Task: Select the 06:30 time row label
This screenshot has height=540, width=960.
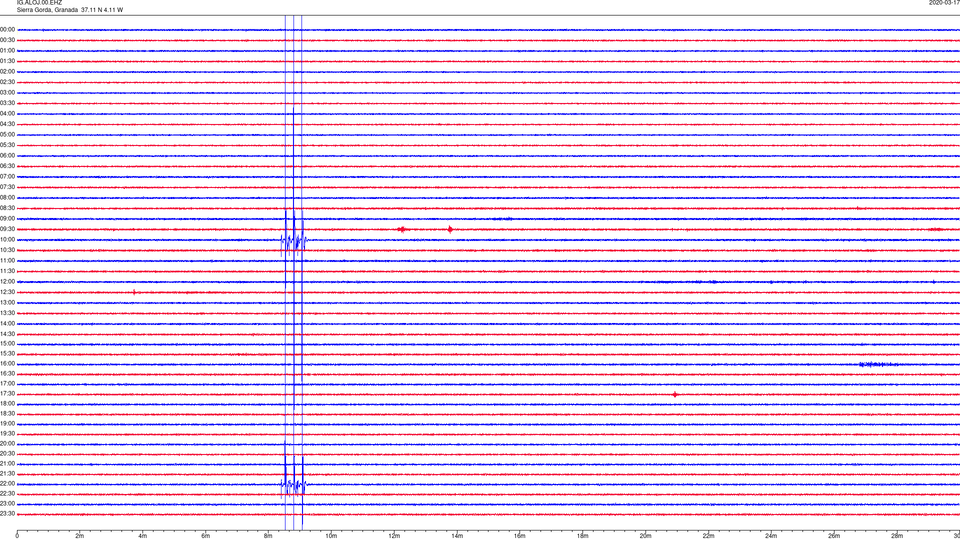Action: (7, 166)
